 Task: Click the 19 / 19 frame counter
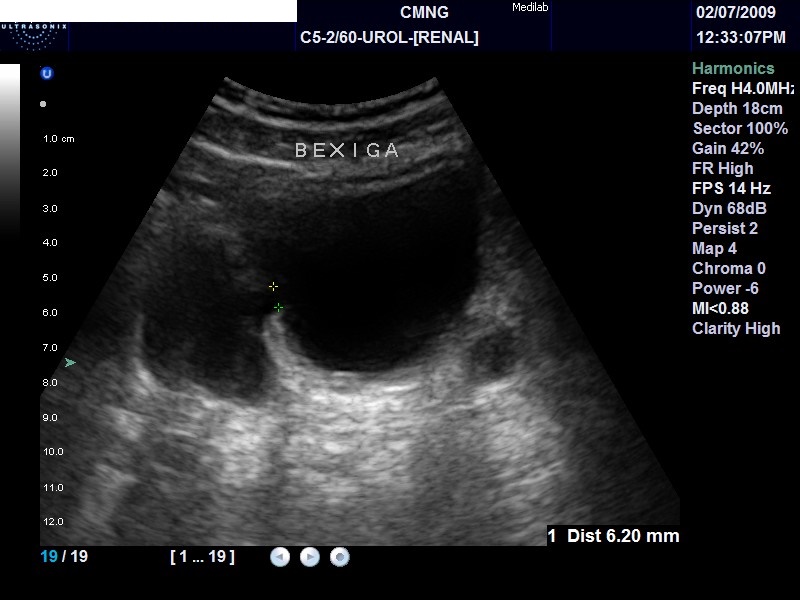(x=64, y=556)
